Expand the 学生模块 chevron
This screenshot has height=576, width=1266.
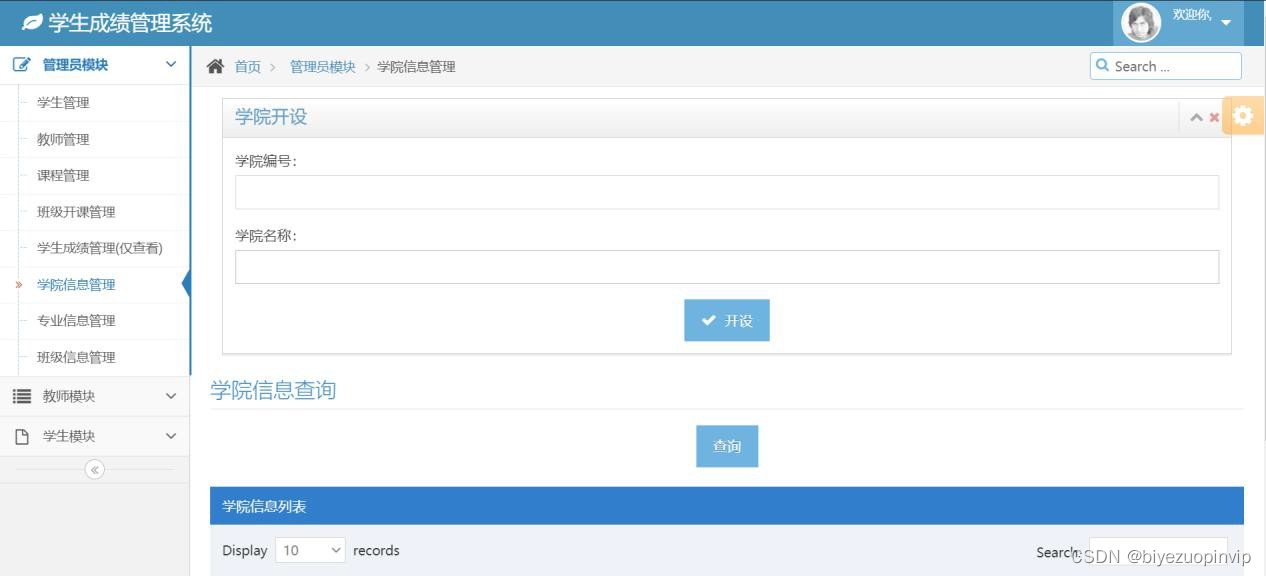tap(171, 436)
